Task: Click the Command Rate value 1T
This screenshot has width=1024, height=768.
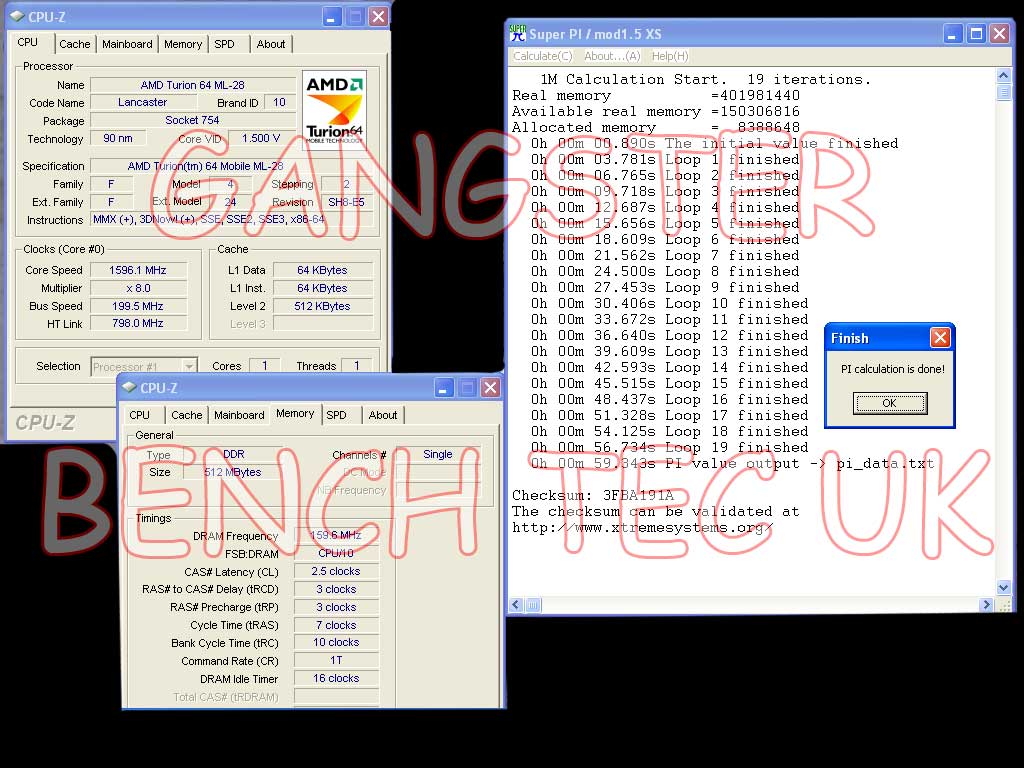Action: pyautogui.click(x=336, y=660)
